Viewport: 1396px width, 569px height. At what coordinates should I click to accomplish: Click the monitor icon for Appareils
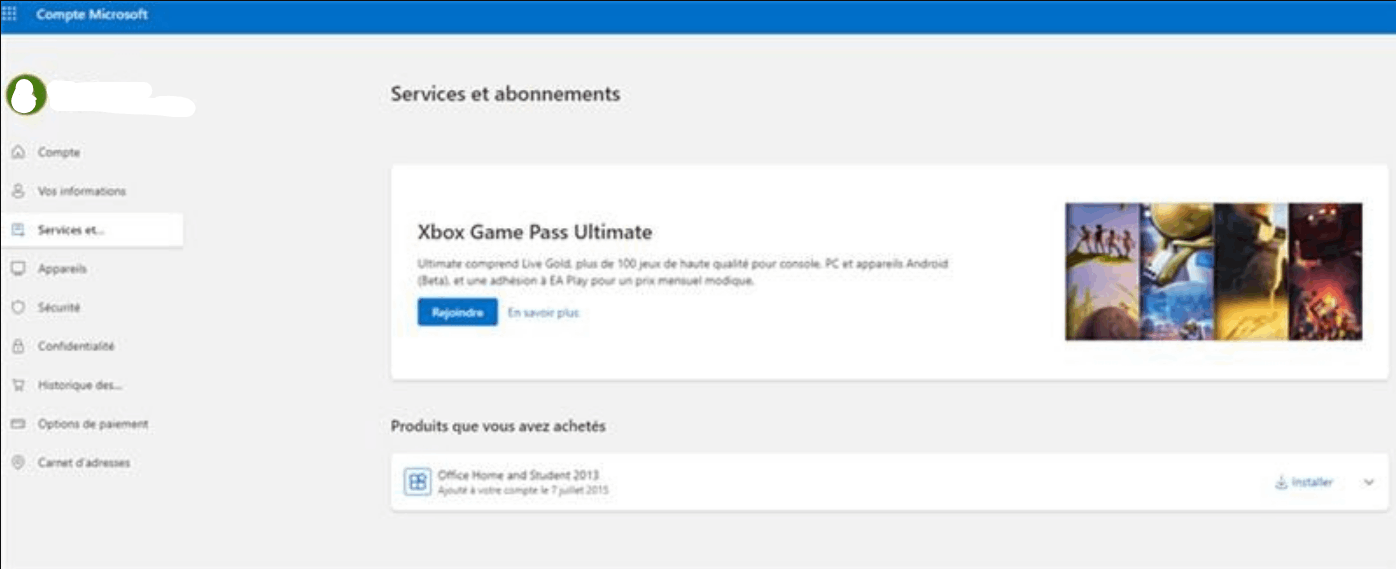[x=18, y=269]
